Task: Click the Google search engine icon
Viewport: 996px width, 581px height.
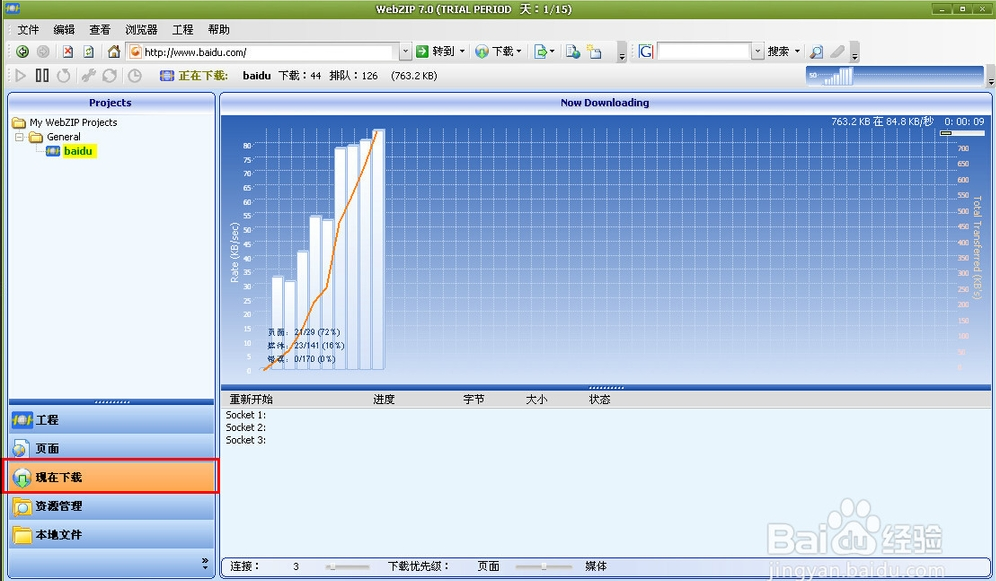Action: click(646, 52)
